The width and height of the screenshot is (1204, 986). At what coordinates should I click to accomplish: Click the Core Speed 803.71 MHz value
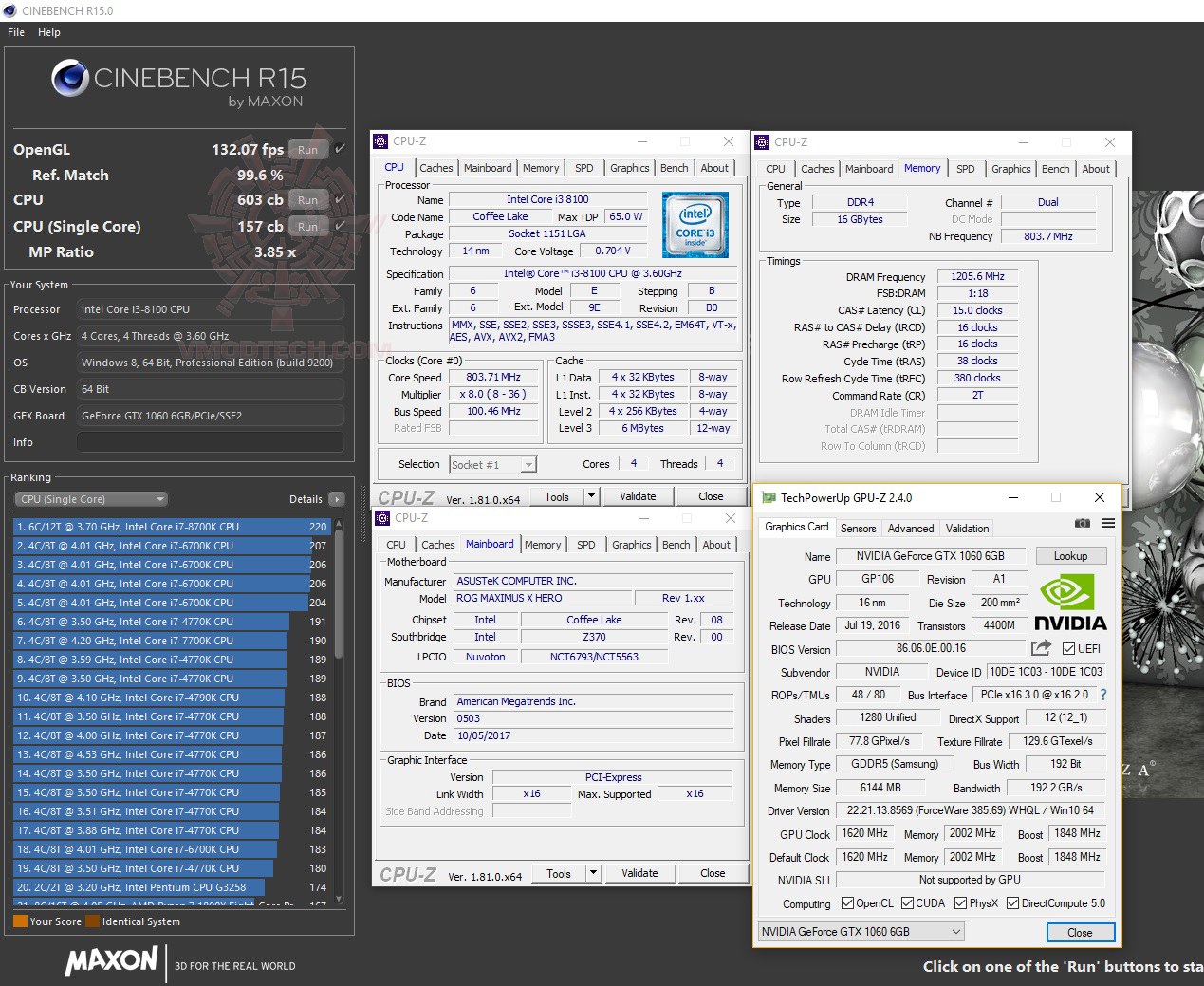tap(493, 377)
